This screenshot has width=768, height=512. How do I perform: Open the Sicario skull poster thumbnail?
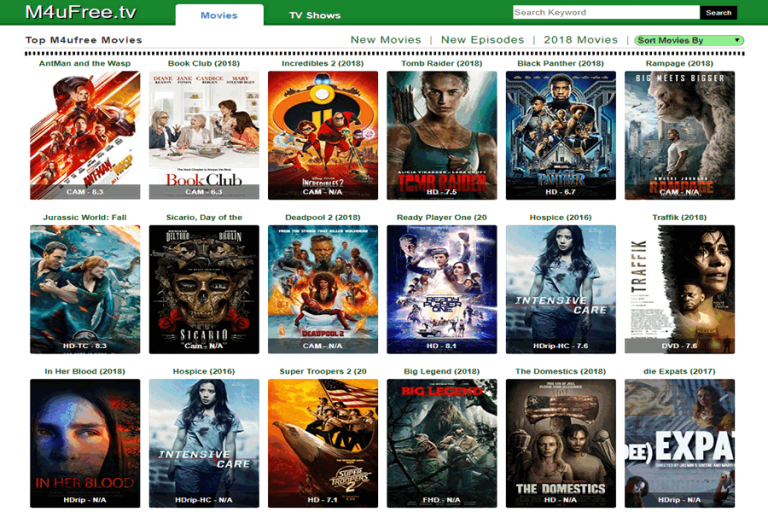[204, 289]
